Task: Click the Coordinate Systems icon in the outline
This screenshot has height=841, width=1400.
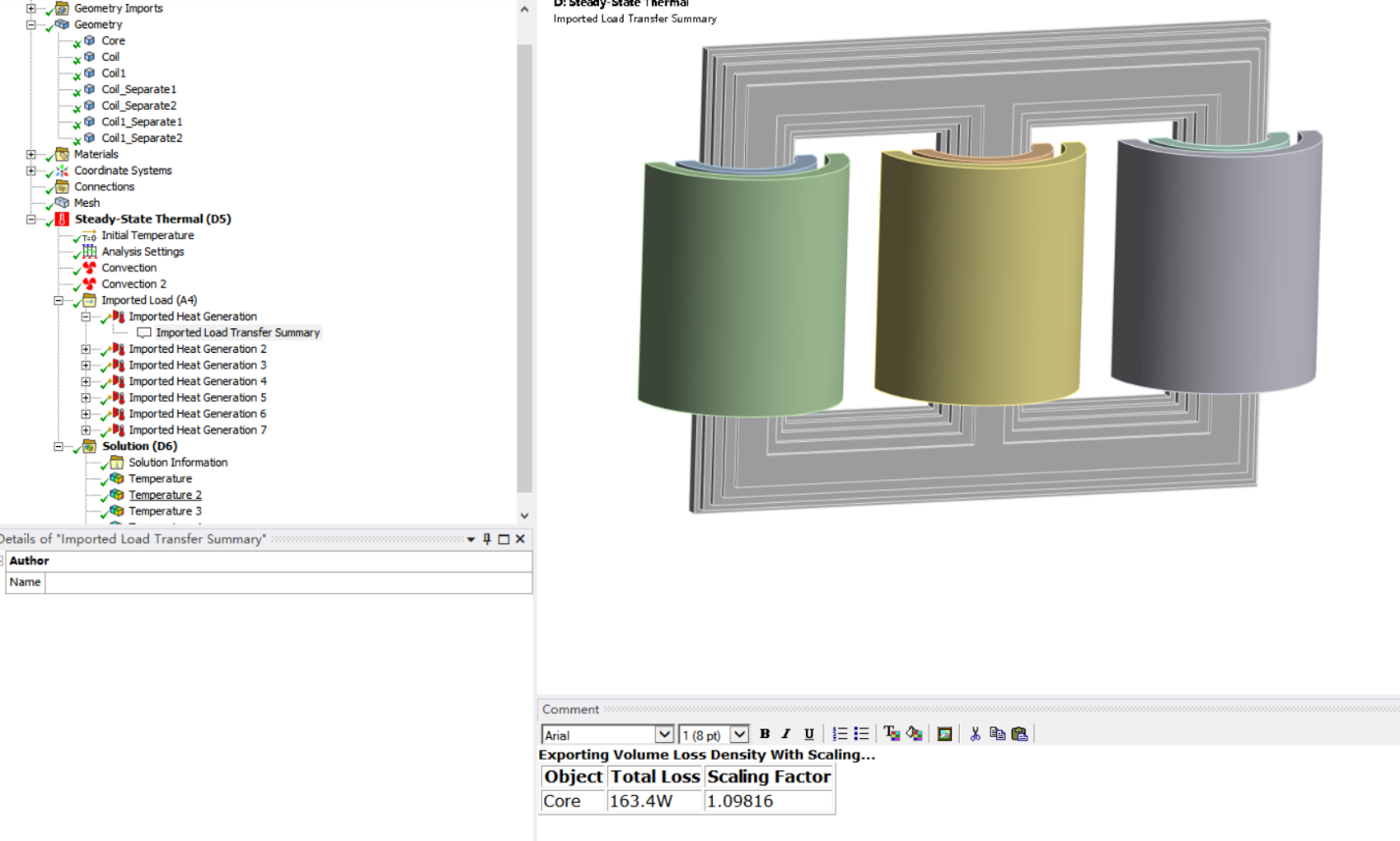Action: pyautogui.click(x=60, y=170)
